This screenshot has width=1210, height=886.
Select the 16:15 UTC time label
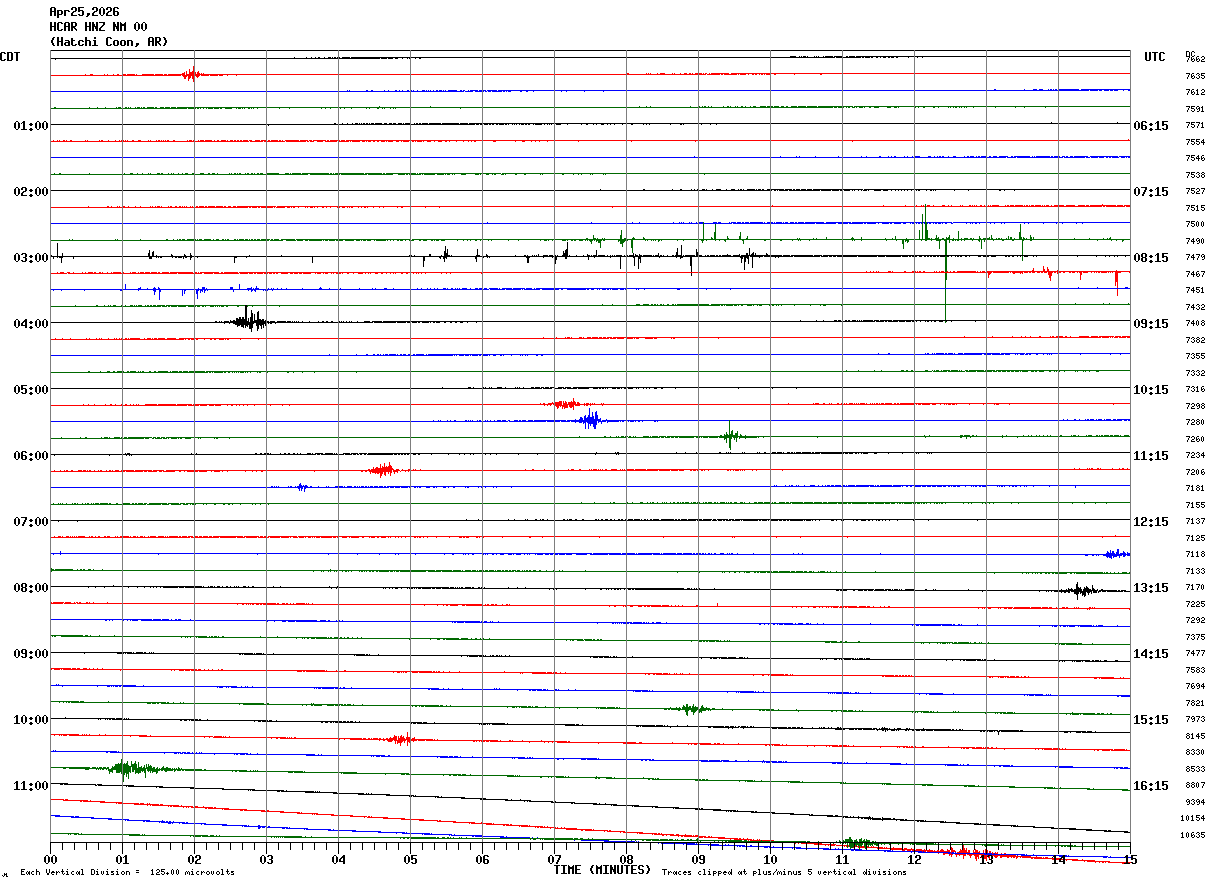[1151, 785]
